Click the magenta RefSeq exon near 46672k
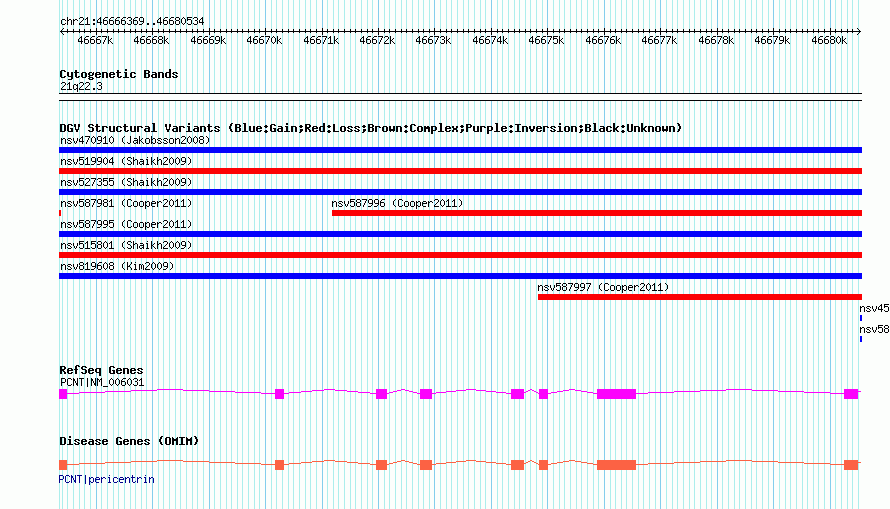The image size is (890, 509). [381, 394]
